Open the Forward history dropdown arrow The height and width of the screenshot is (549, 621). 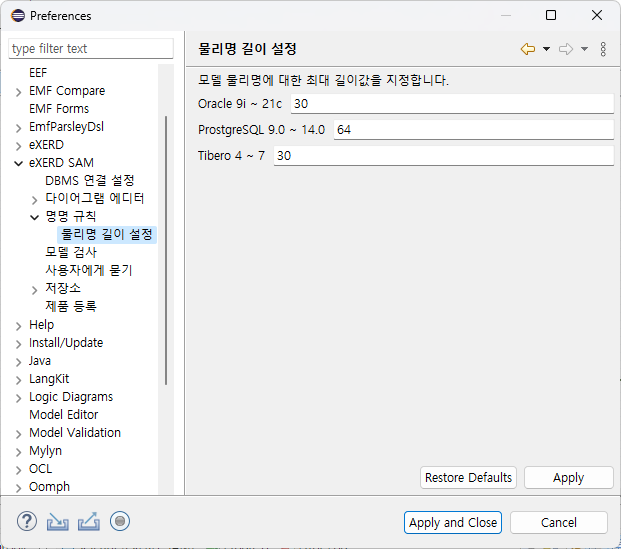tap(584, 49)
